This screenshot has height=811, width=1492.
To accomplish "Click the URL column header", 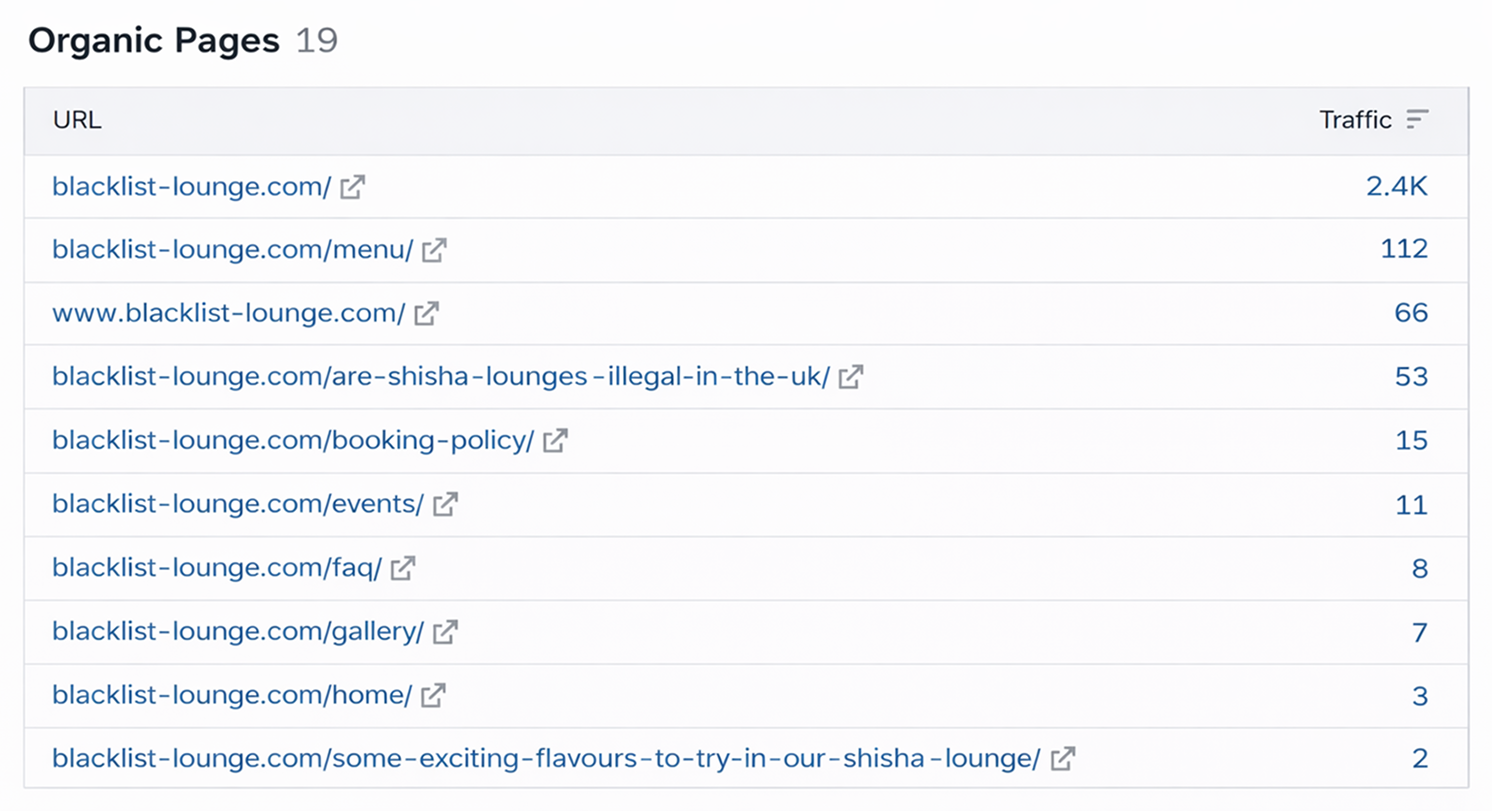I will (77, 120).
